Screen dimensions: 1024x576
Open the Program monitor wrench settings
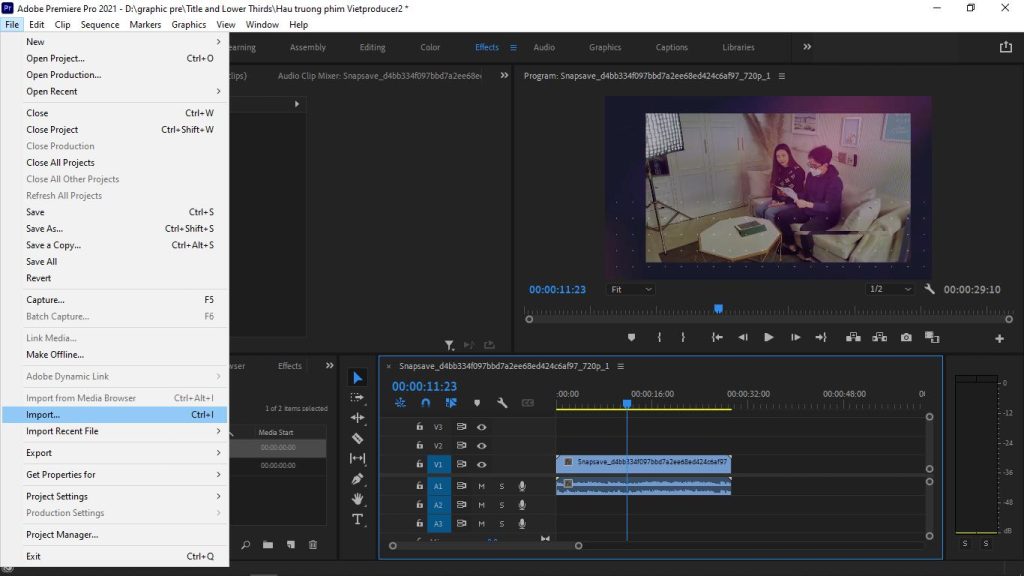(x=929, y=289)
